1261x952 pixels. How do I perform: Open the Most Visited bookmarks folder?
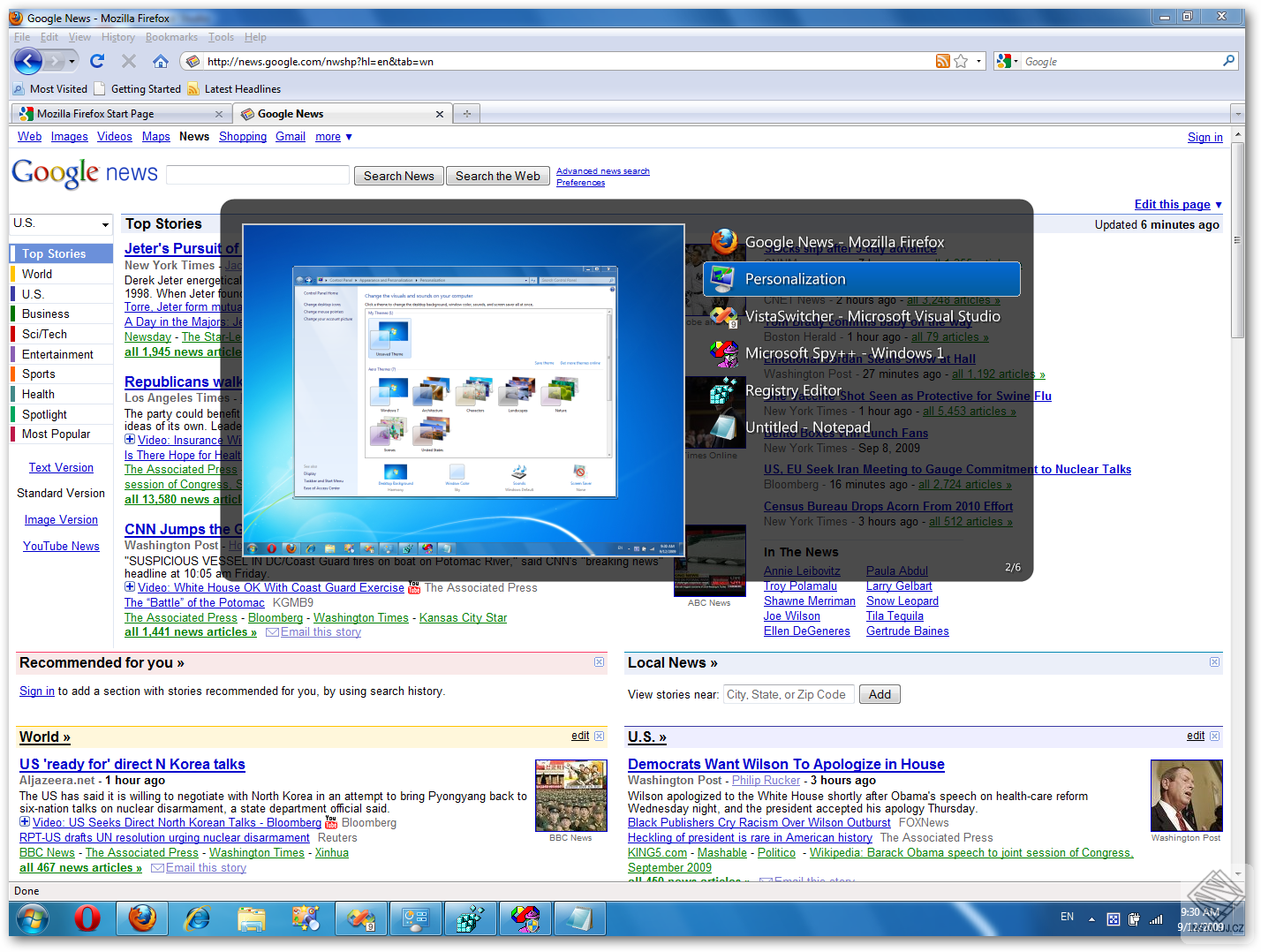50,89
